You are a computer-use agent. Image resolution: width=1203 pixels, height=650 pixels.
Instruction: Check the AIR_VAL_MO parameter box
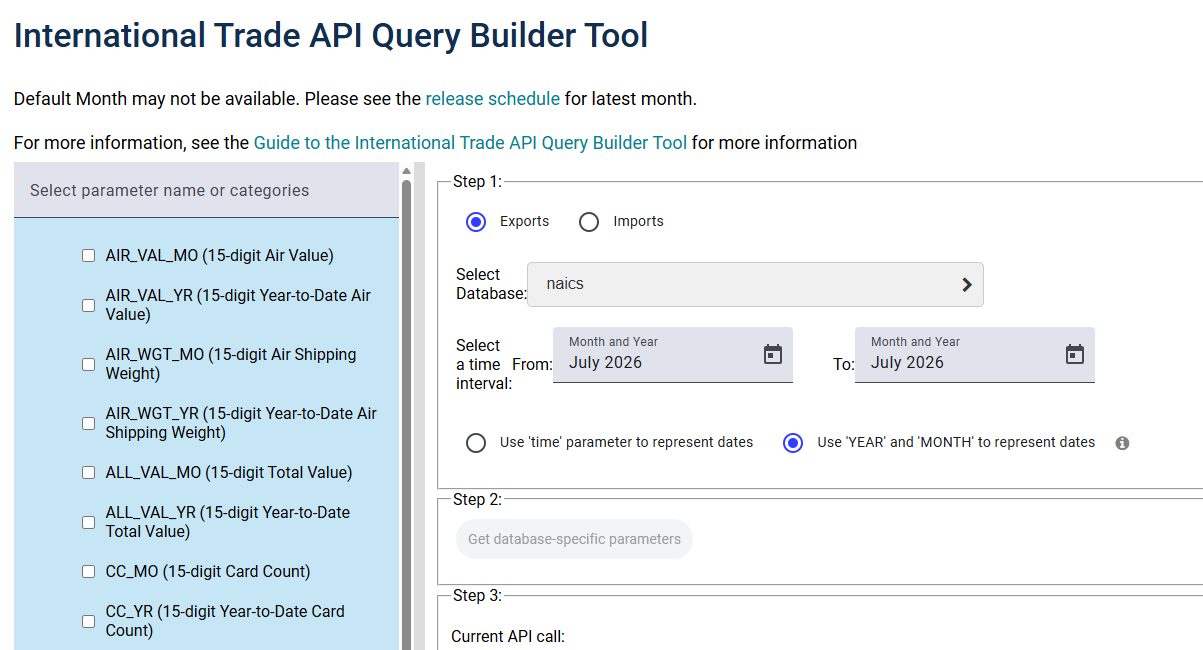[x=89, y=256]
